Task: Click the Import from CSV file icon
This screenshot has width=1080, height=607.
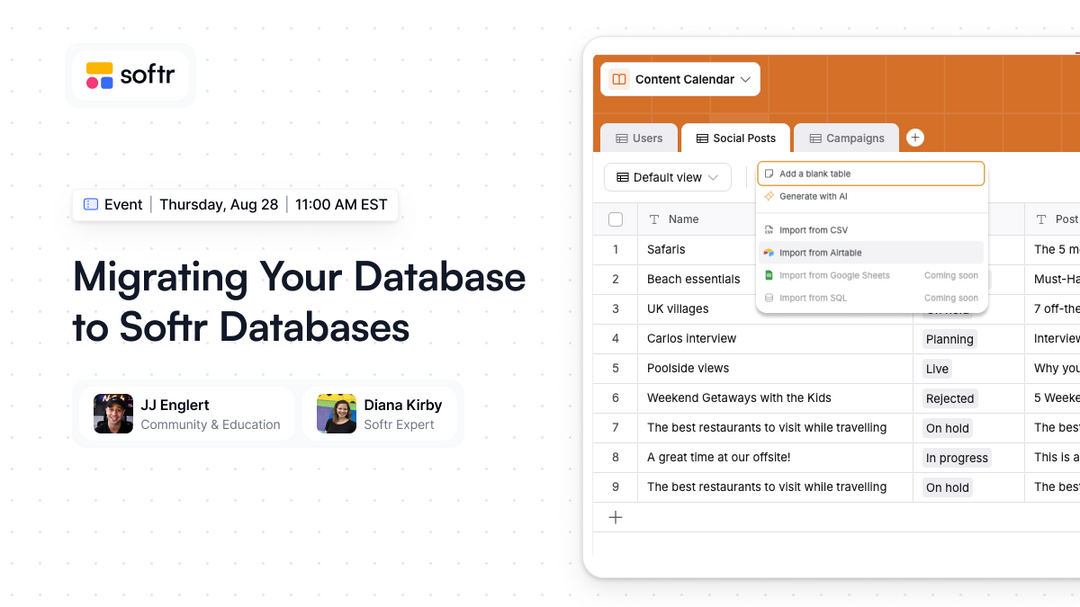Action: [768, 230]
